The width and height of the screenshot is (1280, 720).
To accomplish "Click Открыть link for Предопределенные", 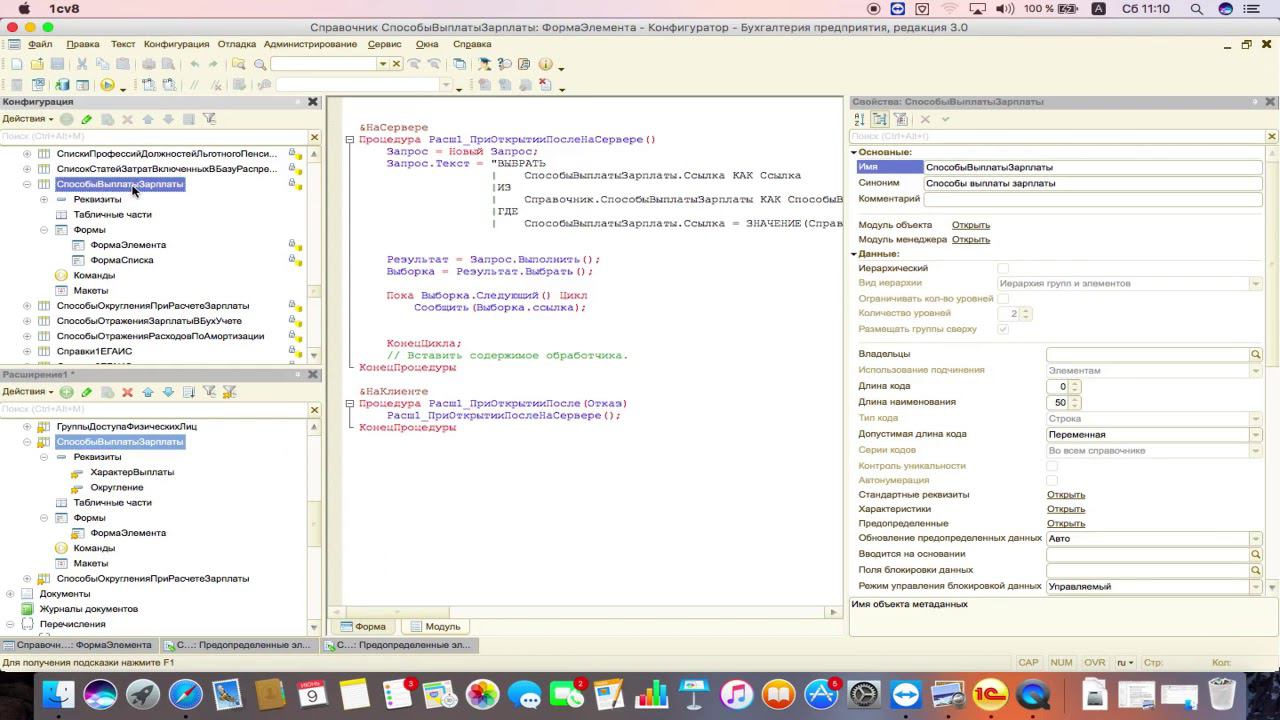I will 1065,523.
